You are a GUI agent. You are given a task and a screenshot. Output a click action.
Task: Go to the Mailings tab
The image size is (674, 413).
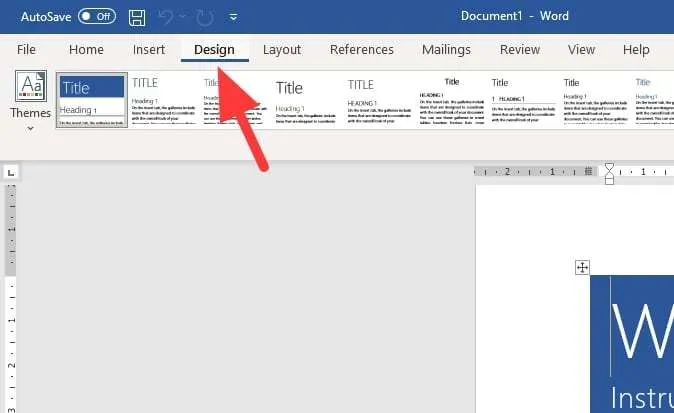click(x=446, y=49)
